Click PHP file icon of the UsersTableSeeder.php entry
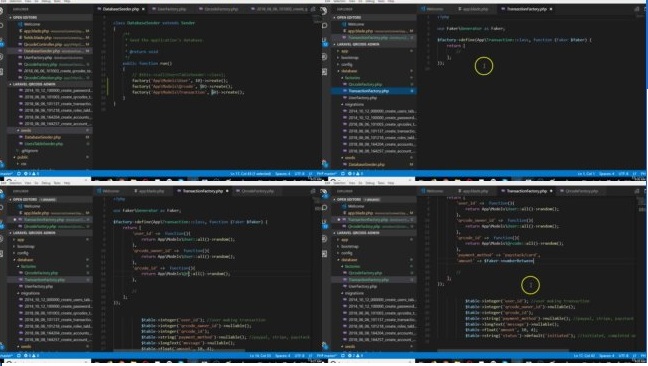 (x=21, y=144)
